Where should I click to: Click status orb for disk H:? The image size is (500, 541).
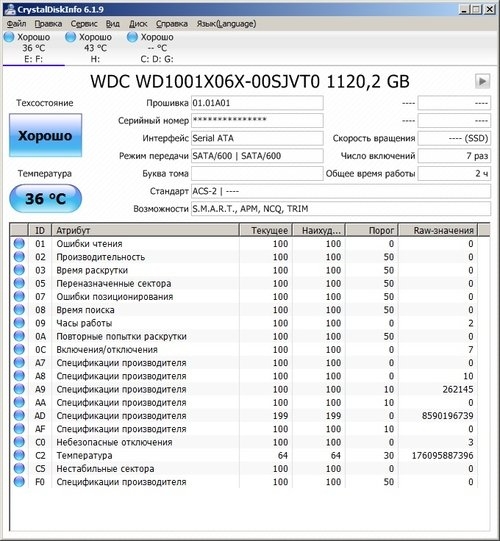[70, 37]
